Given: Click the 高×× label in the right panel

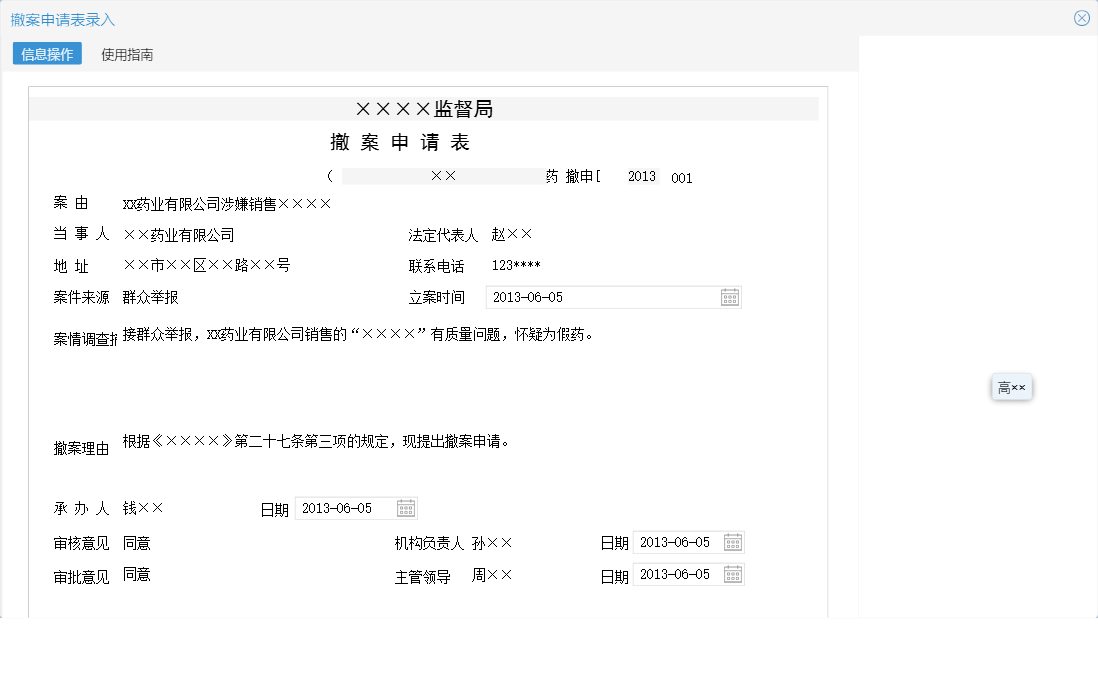Looking at the screenshot, I should 1012,387.
